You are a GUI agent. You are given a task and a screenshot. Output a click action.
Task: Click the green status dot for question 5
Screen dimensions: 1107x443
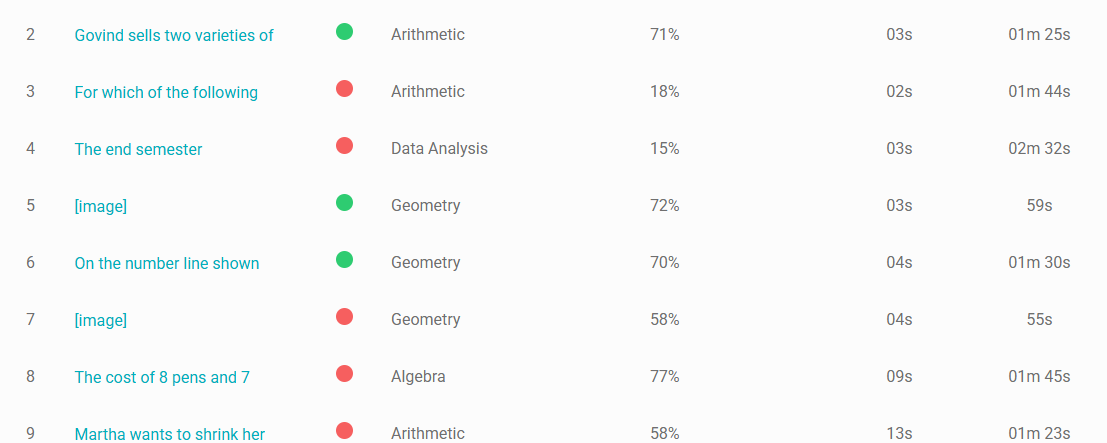[345, 203]
